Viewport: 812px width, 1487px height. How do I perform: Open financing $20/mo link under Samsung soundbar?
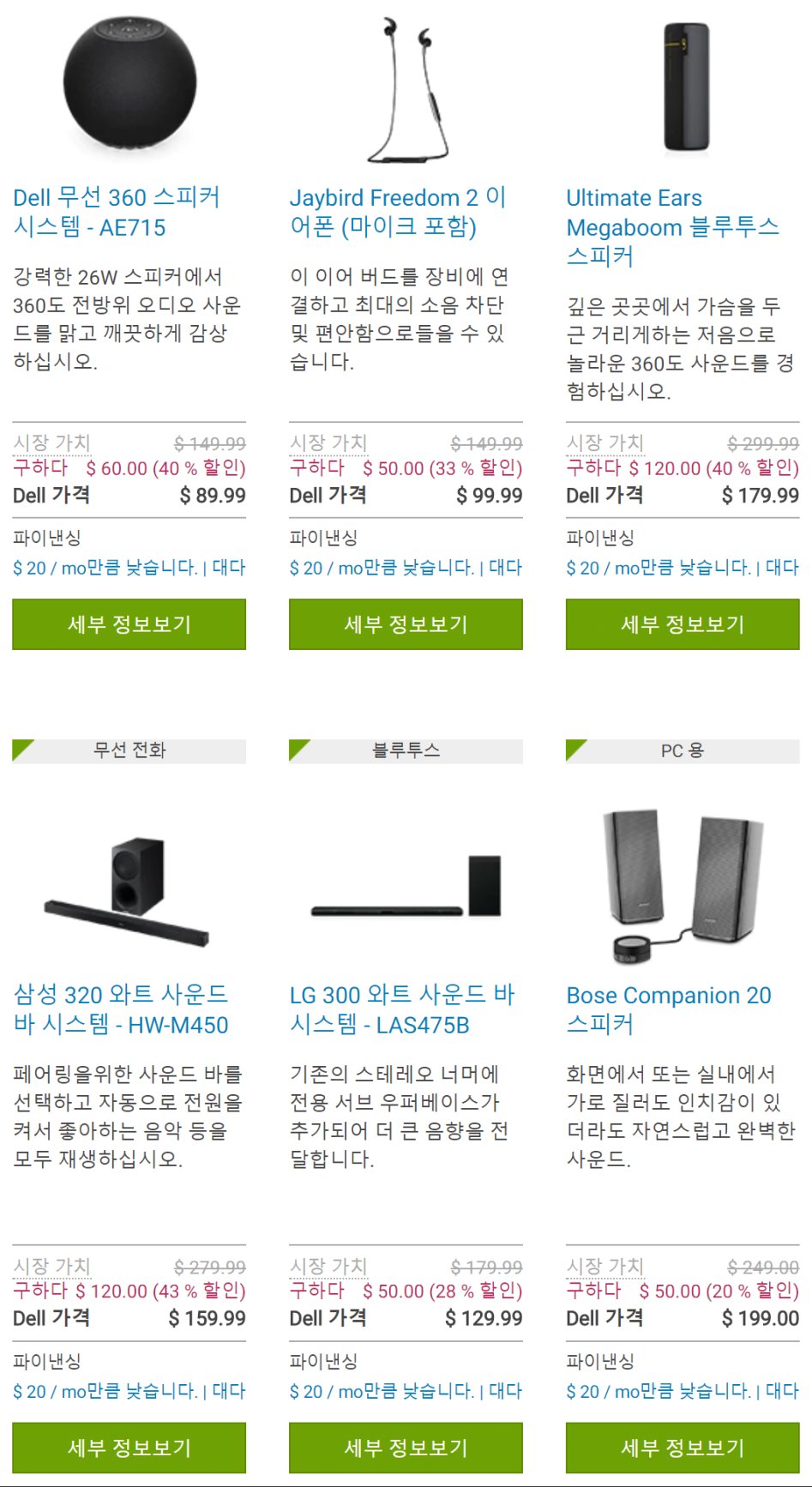(x=105, y=1391)
